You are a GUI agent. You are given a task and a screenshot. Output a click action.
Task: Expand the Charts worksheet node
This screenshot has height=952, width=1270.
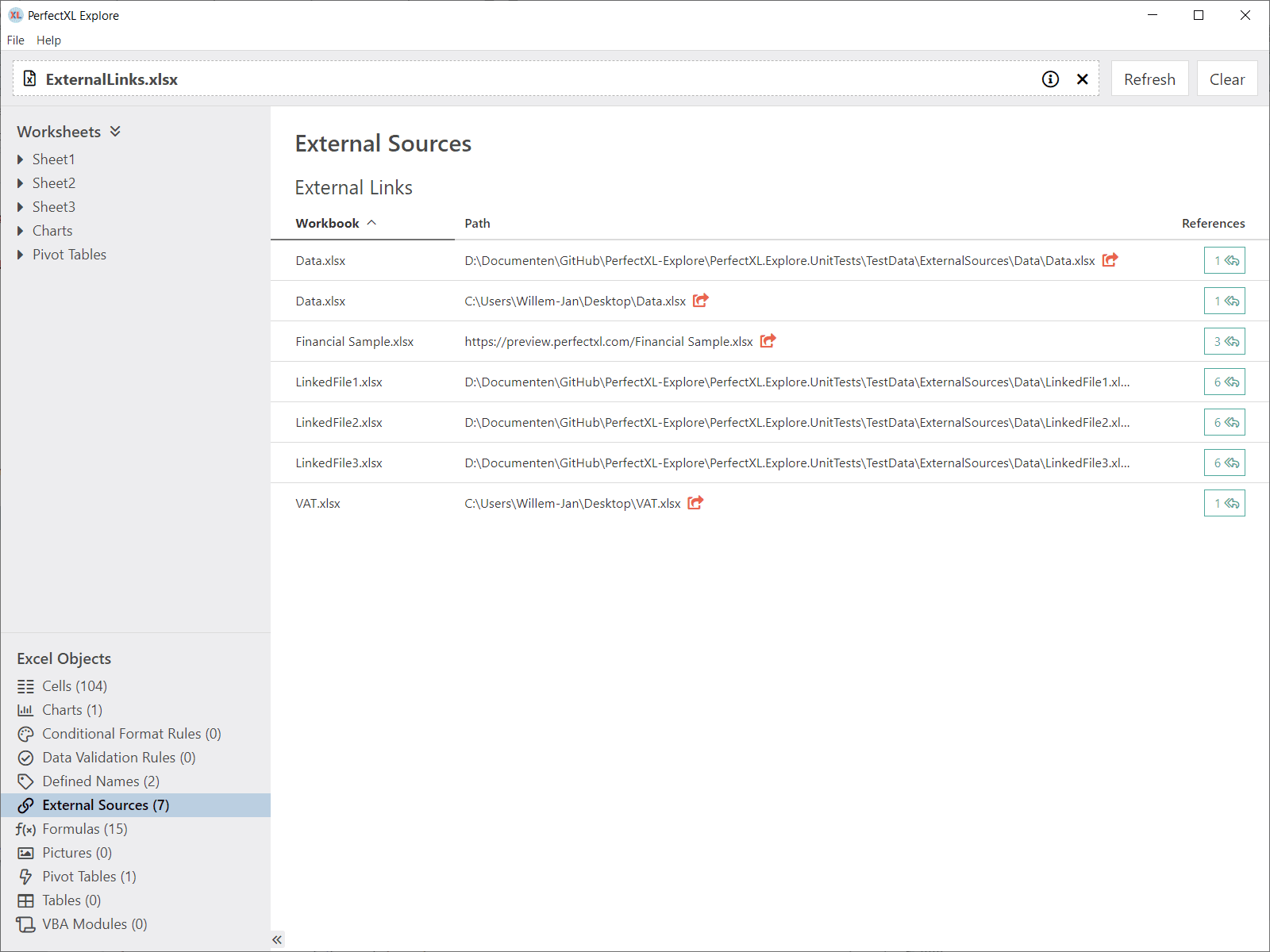click(x=21, y=231)
